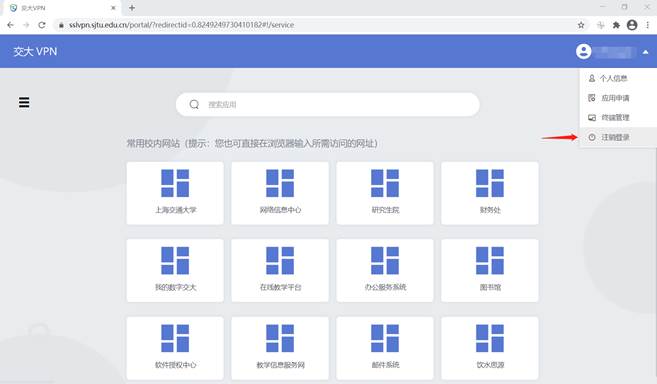The width and height of the screenshot is (657, 384).
Task: Reload the page in browser
Action: pos(42,25)
